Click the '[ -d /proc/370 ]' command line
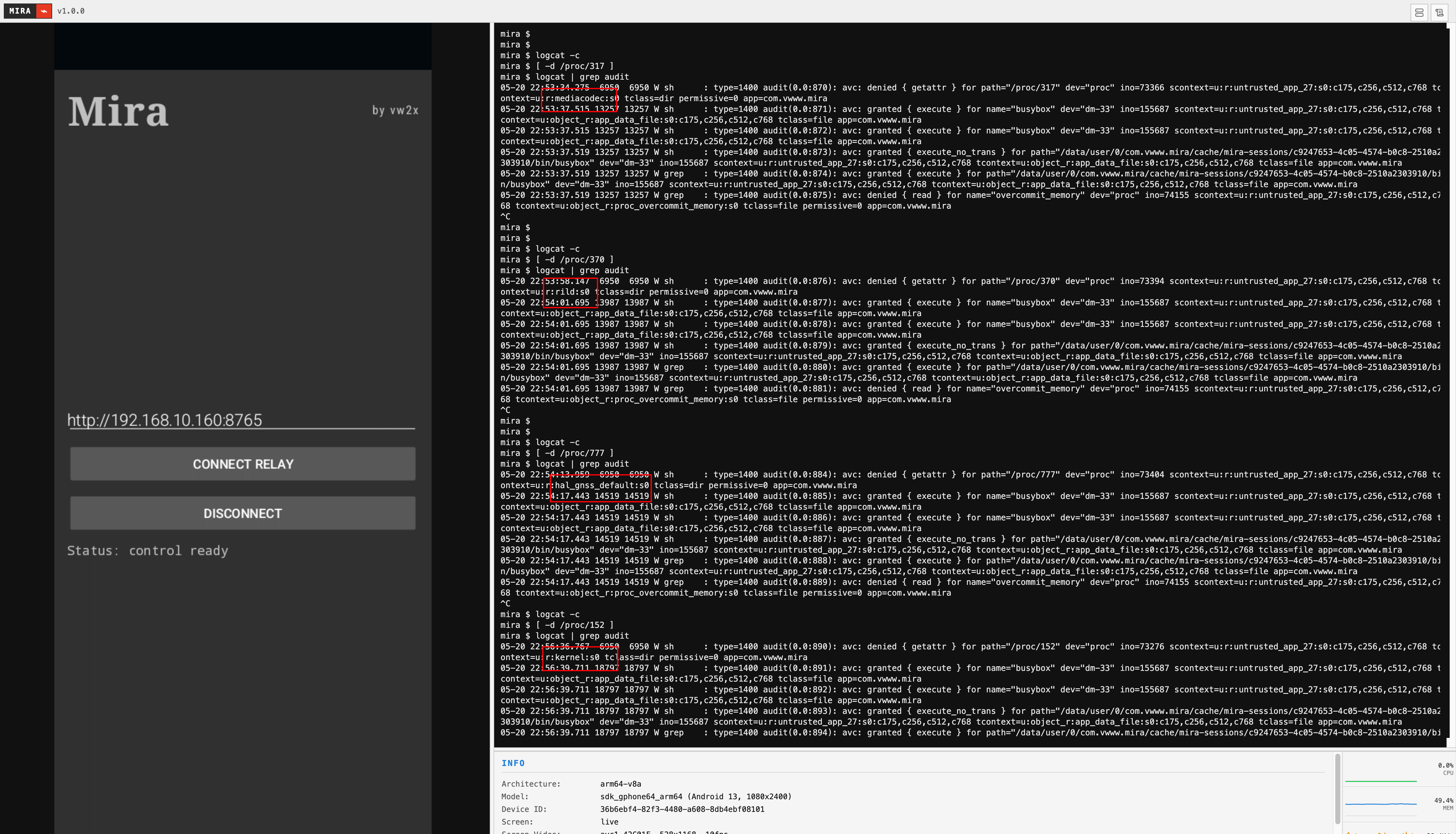The width and height of the screenshot is (1456, 834). click(x=574, y=260)
